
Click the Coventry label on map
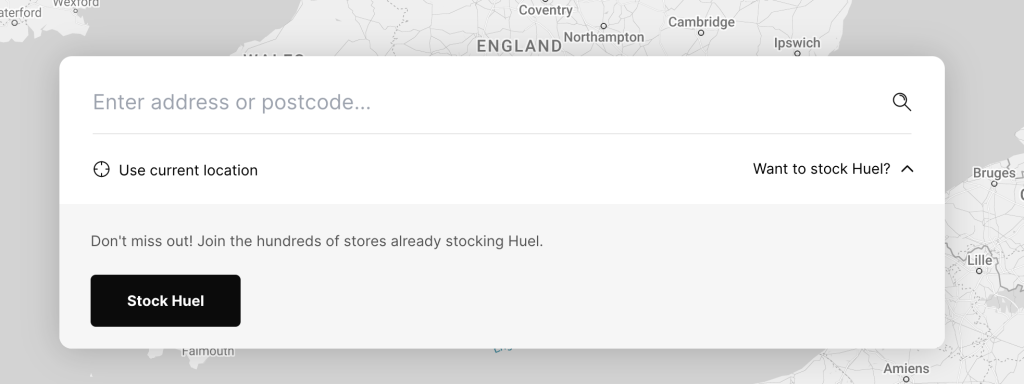click(545, 10)
